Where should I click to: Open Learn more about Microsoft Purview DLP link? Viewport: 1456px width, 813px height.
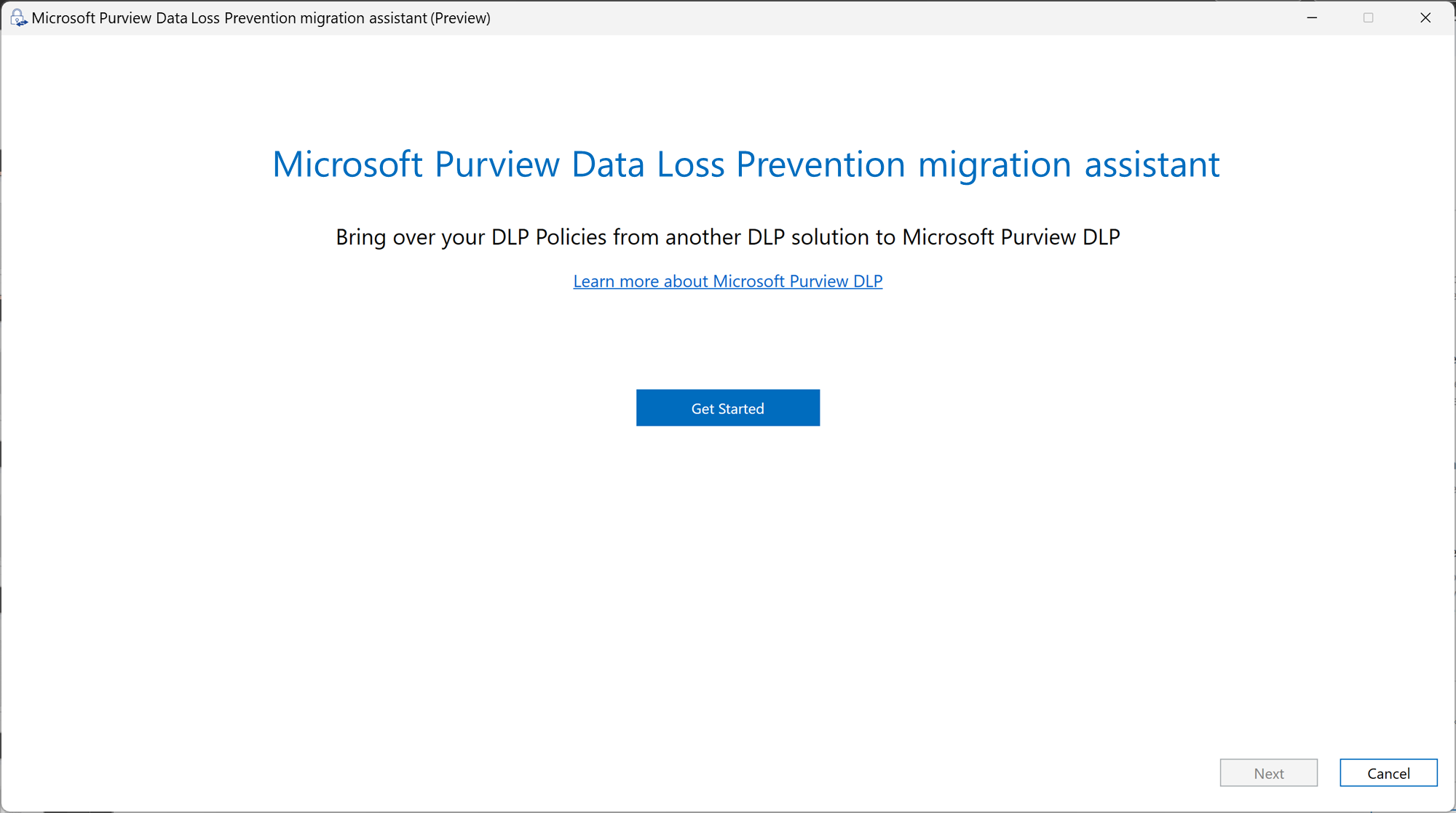[727, 281]
